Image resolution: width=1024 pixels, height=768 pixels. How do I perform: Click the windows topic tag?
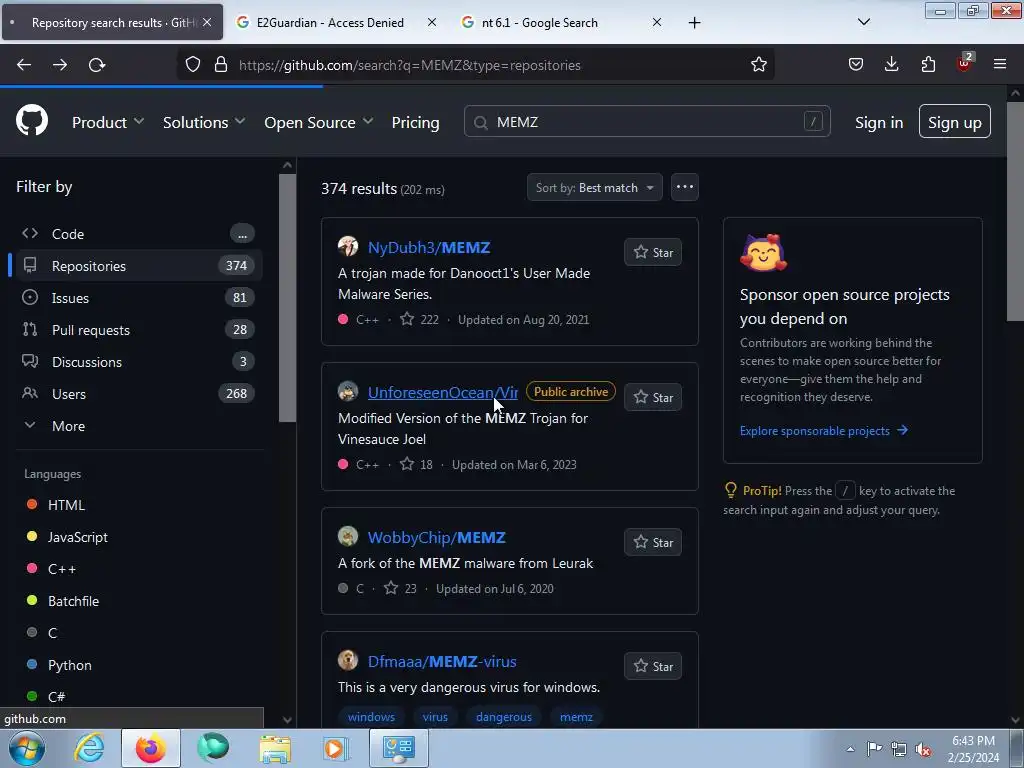[x=371, y=716]
